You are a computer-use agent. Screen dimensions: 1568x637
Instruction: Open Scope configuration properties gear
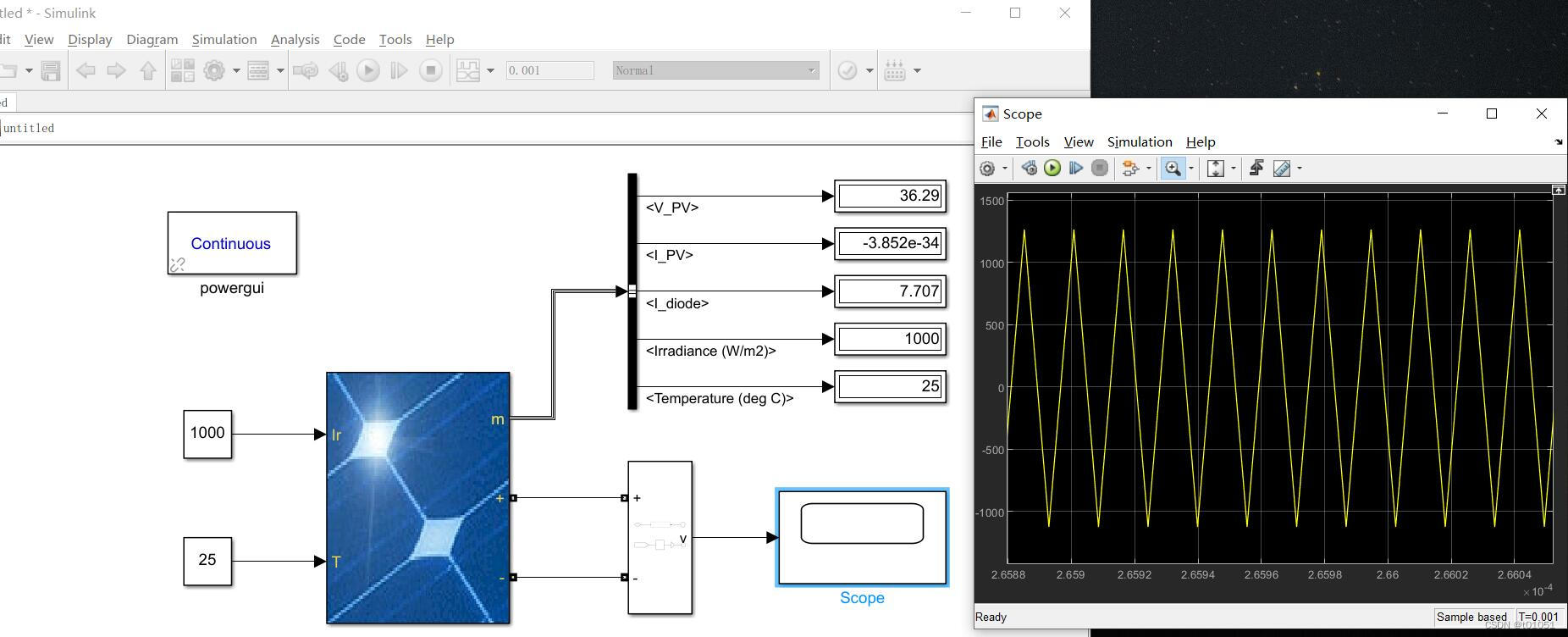(987, 169)
